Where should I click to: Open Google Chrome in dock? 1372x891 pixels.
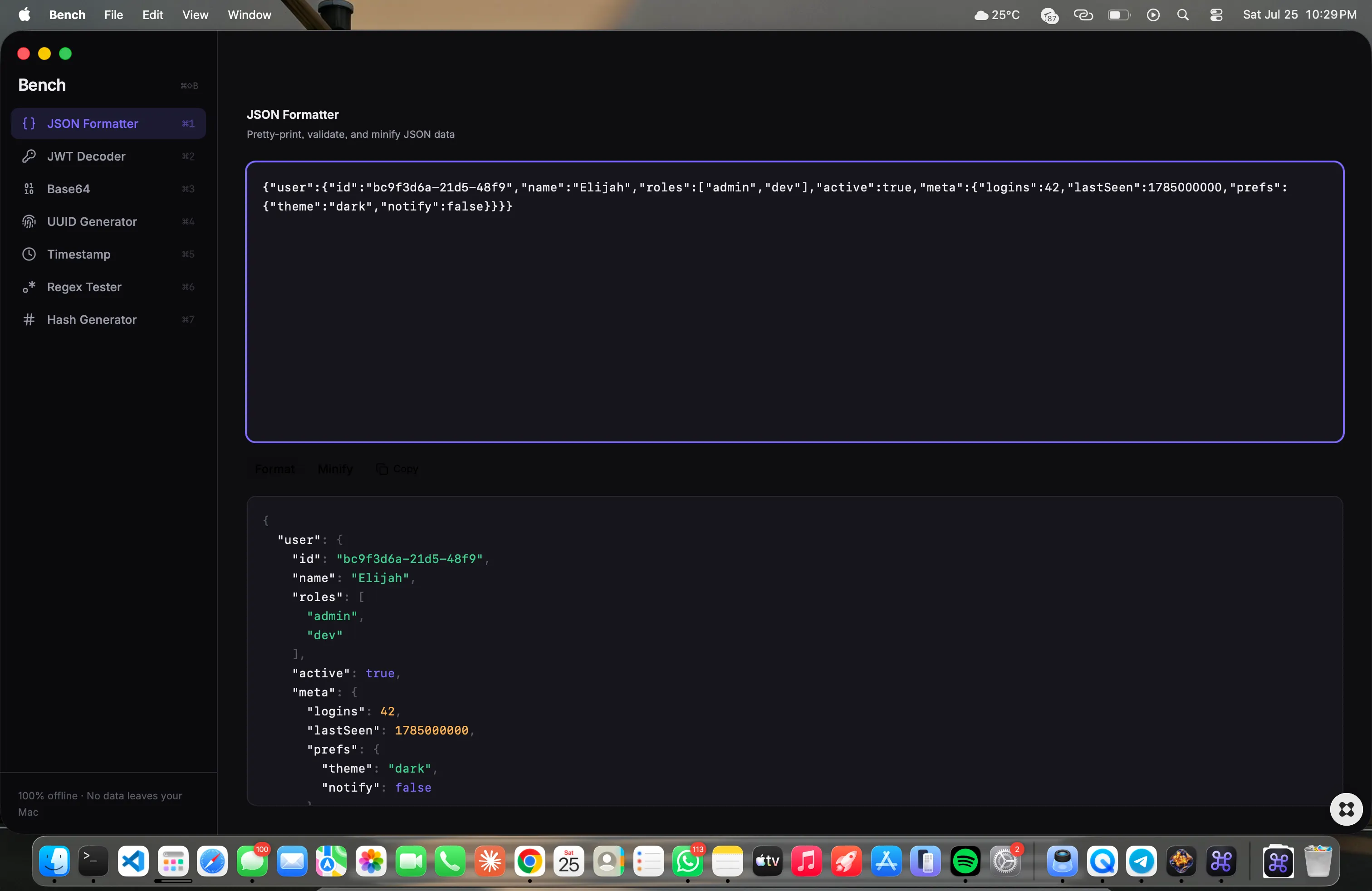[529, 862]
